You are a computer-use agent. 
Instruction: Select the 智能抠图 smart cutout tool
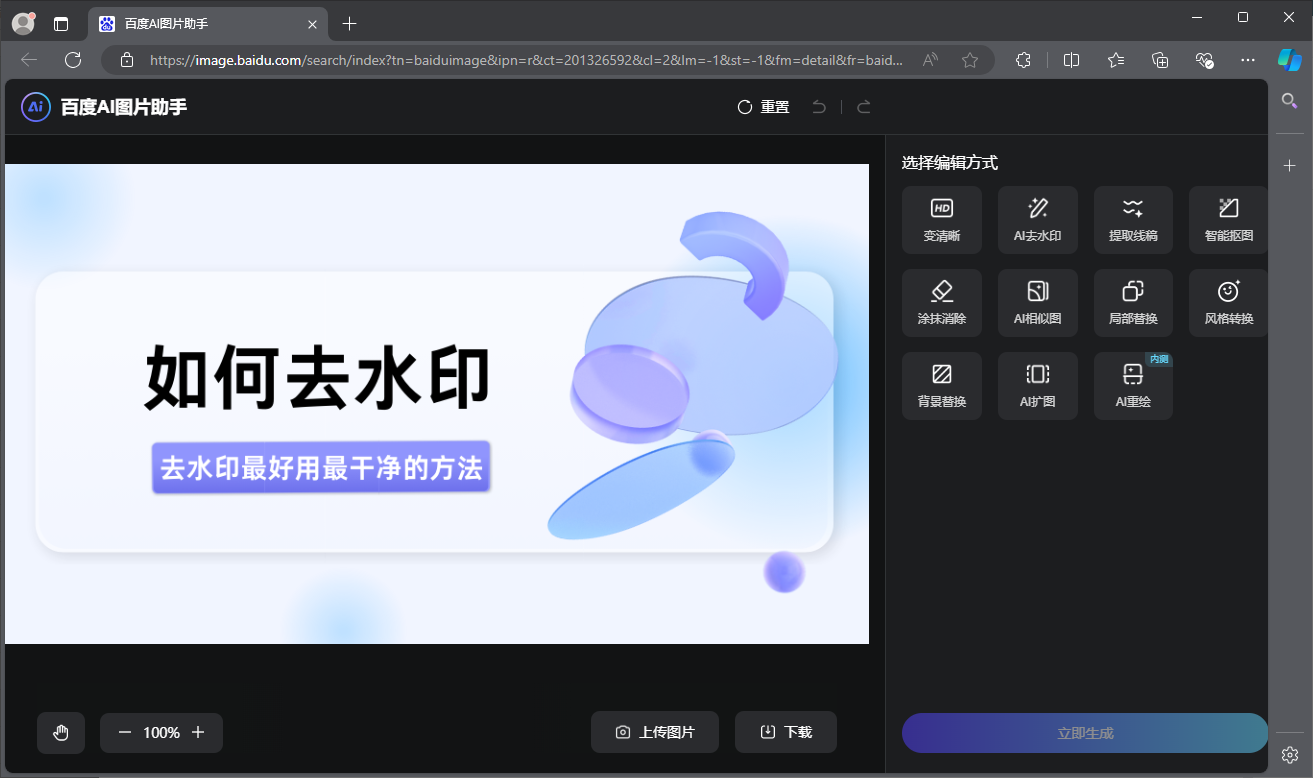pos(1227,219)
